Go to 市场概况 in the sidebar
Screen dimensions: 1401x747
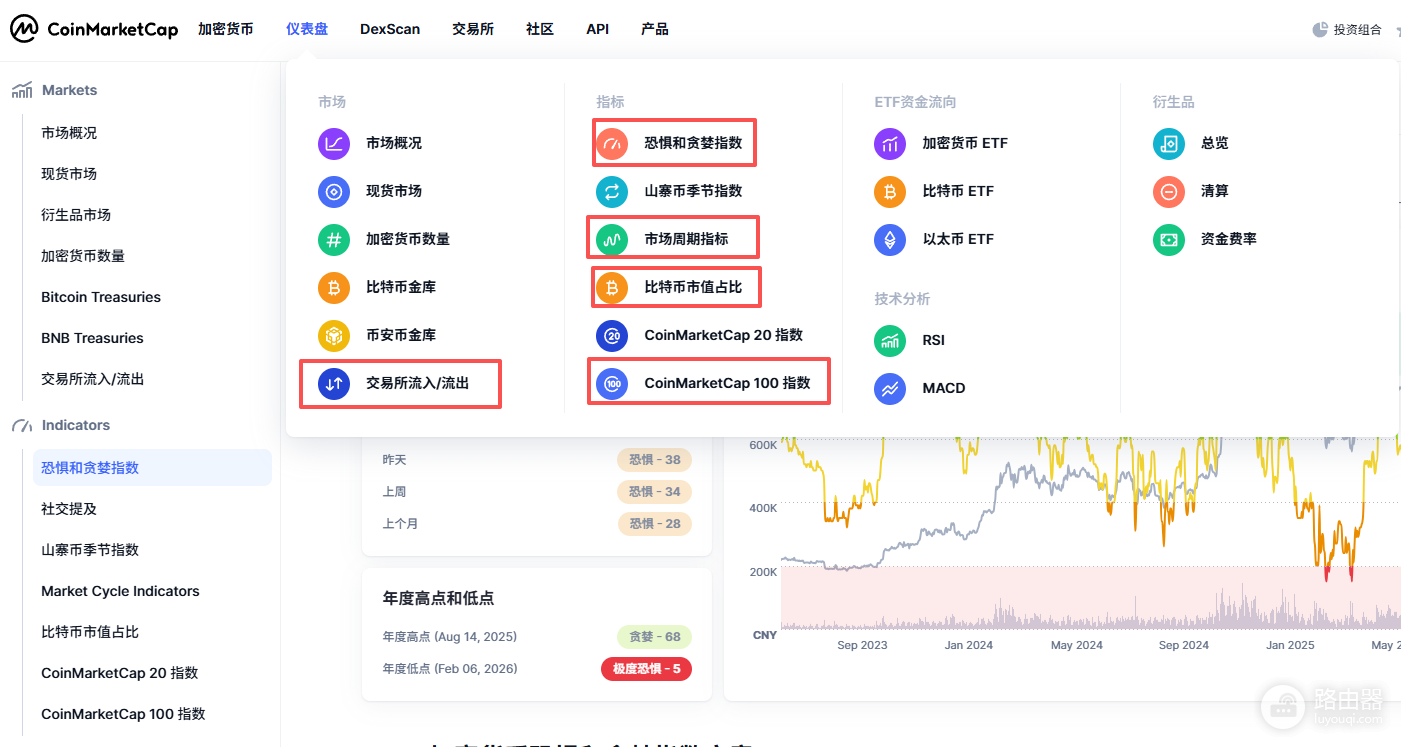[x=69, y=133]
